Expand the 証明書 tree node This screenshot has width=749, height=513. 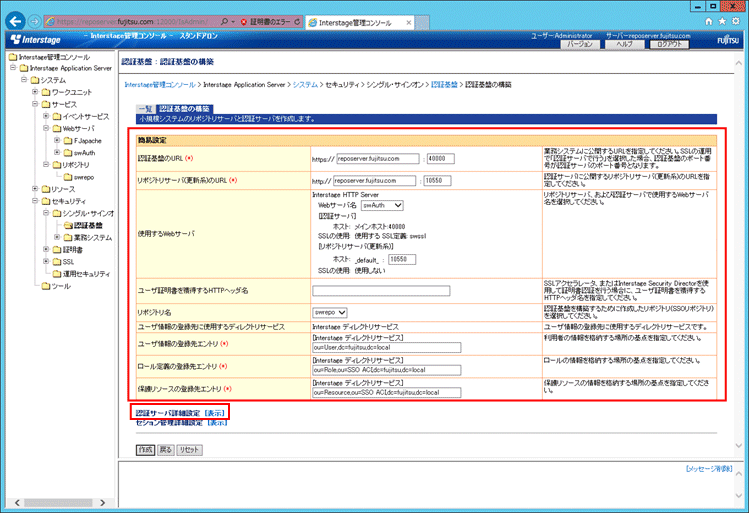click(x=46, y=249)
